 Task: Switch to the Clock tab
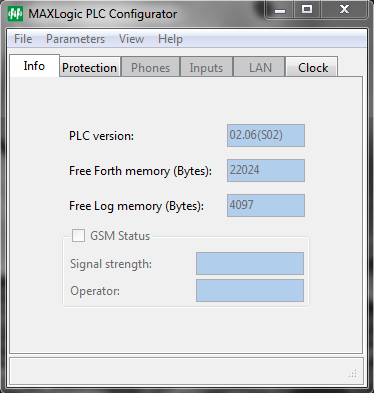pyautogui.click(x=313, y=68)
